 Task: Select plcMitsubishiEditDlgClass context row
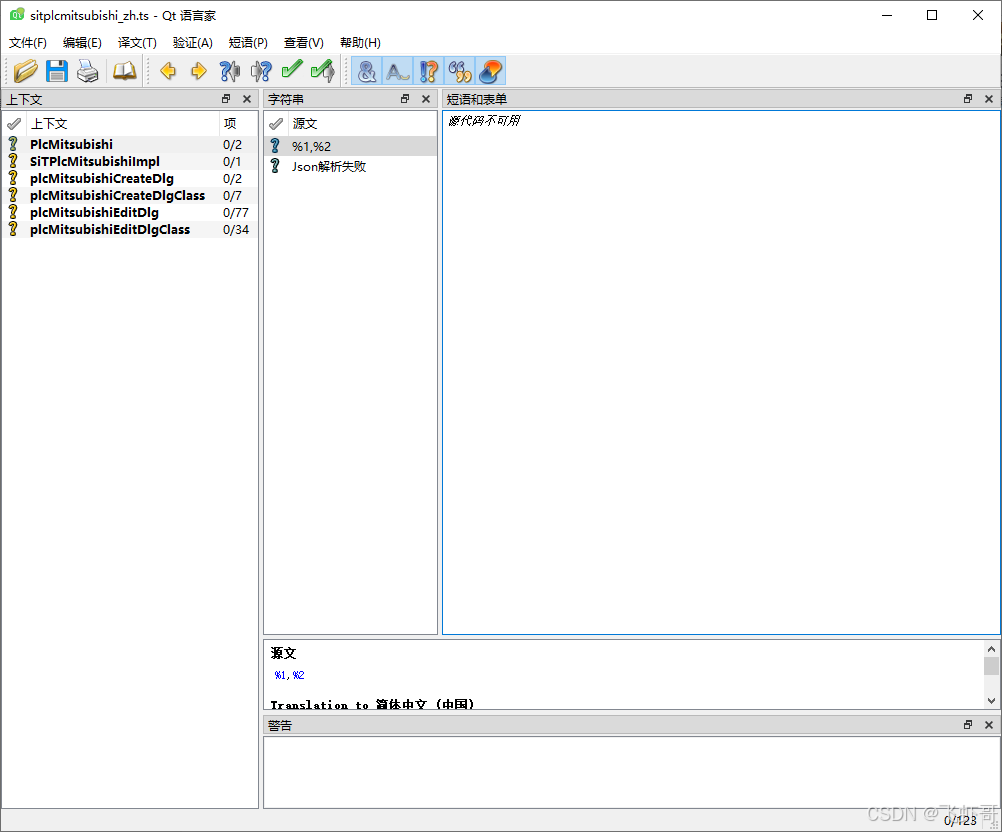(130, 229)
